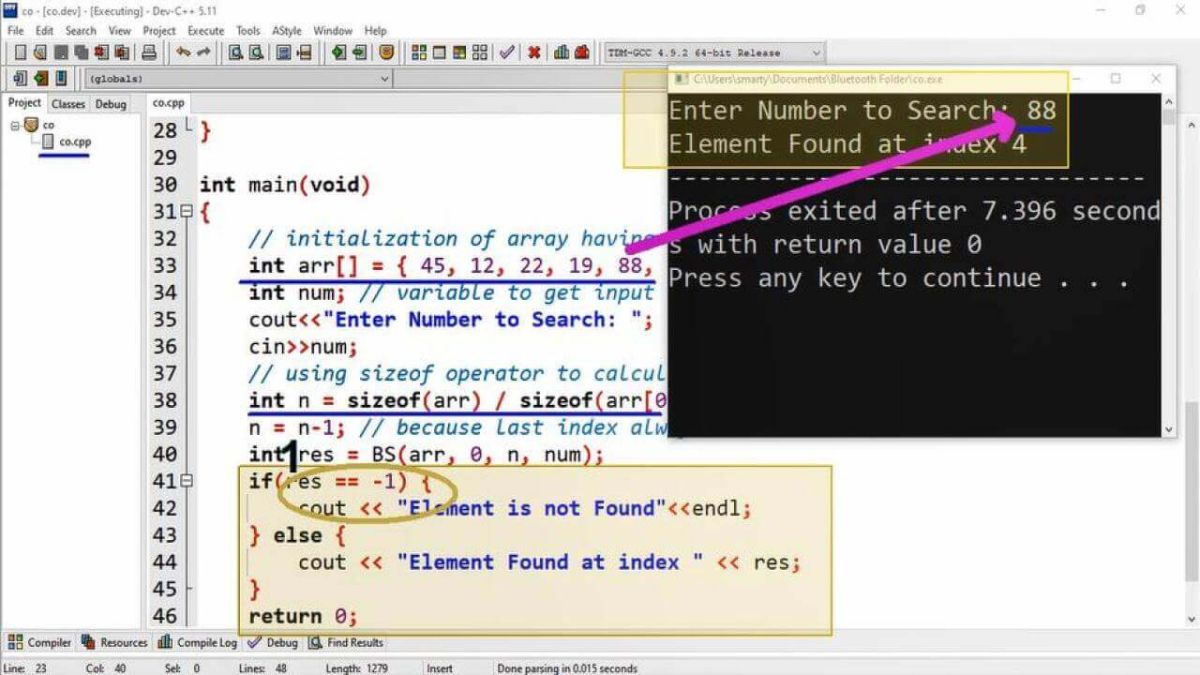Open the TDM-GCC 4.9.2 compiler dropdown
This screenshot has height=675, width=1200.
[714, 52]
